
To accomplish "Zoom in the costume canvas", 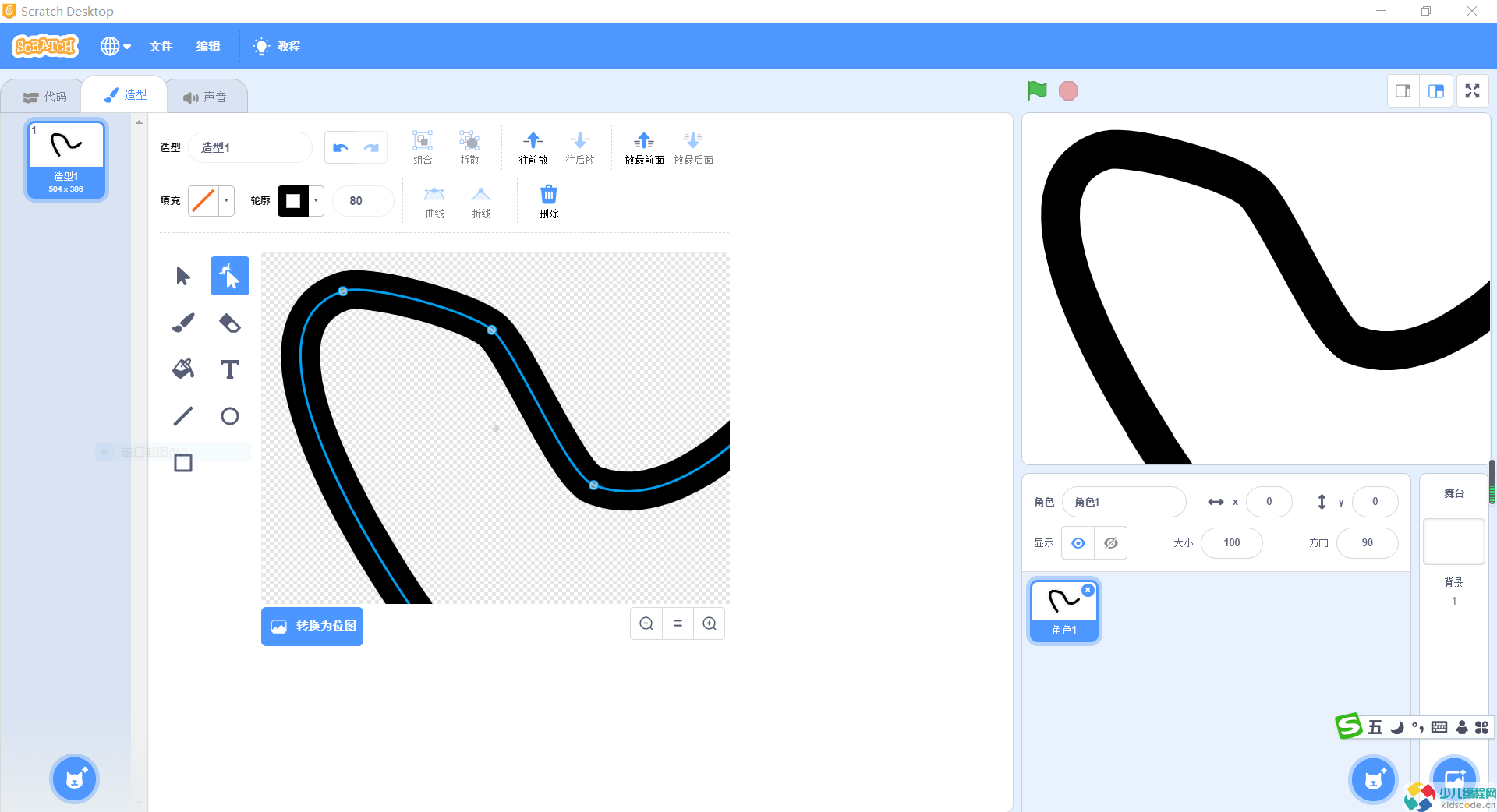I will coord(710,623).
